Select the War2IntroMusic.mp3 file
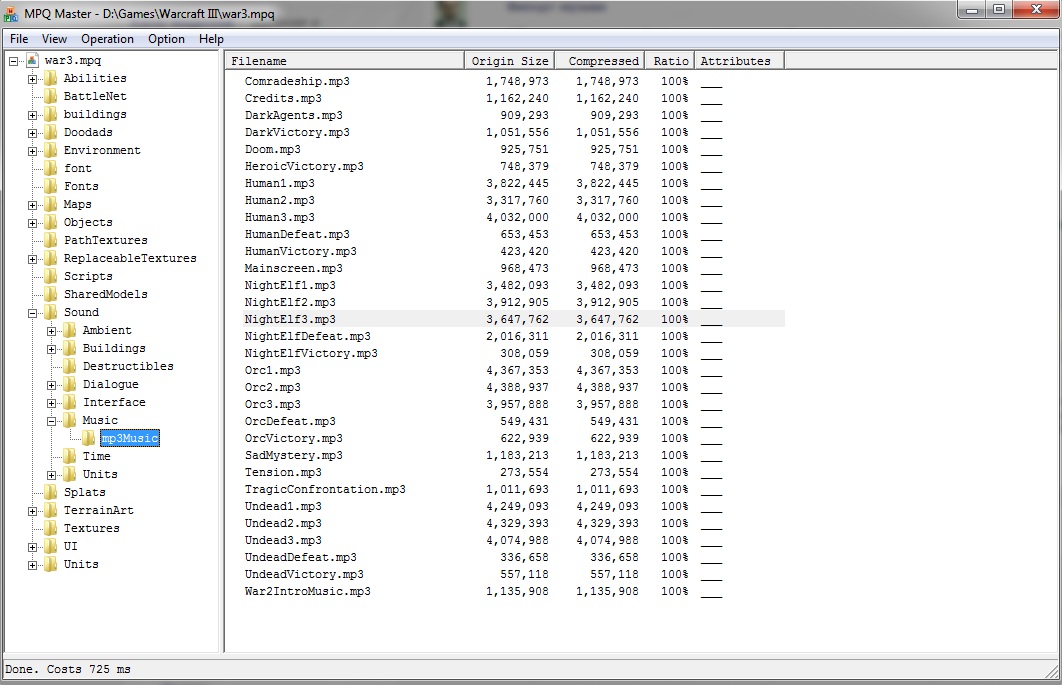 pos(307,591)
